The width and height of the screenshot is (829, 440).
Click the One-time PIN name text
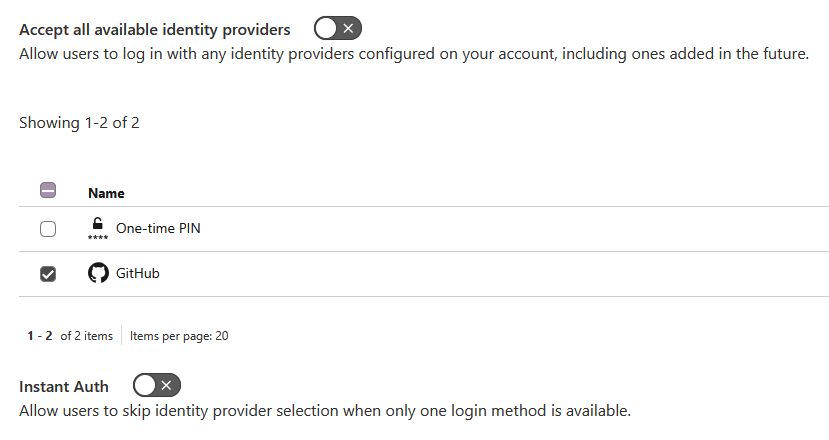158,228
